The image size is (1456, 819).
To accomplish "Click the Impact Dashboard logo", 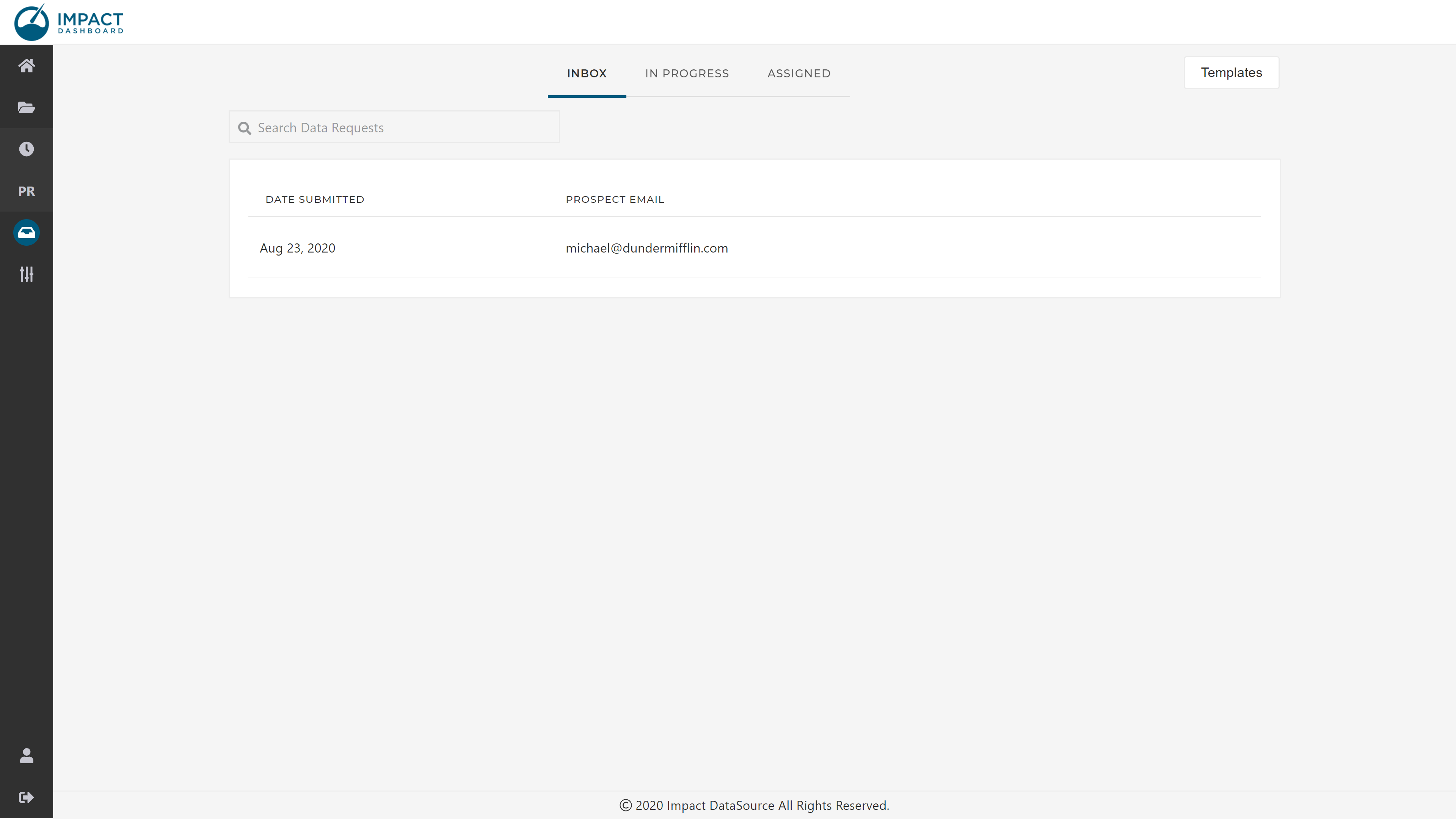I will (x=68, y=22).
